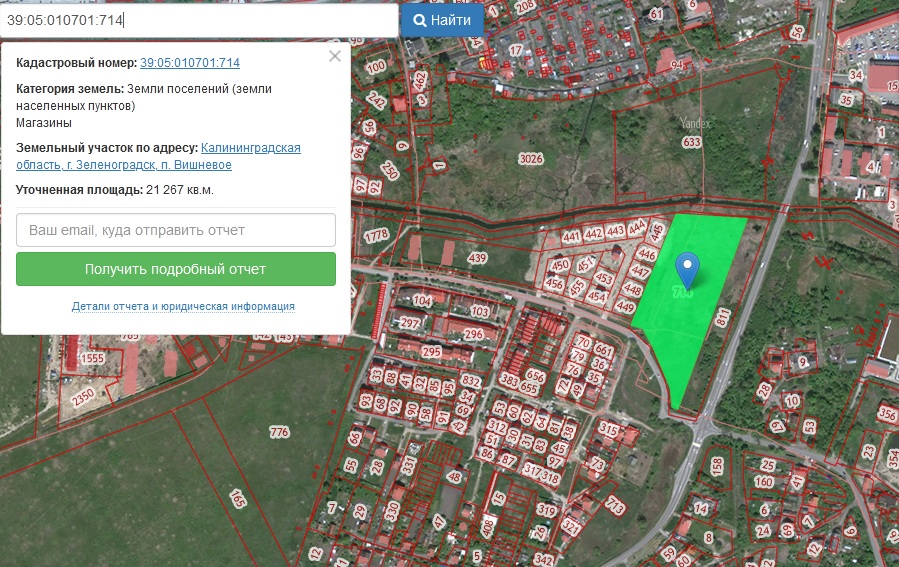Click parcel labeled 1778
Image resolution: width=899 pixels, height=567 pixels.
pos(376,236)
